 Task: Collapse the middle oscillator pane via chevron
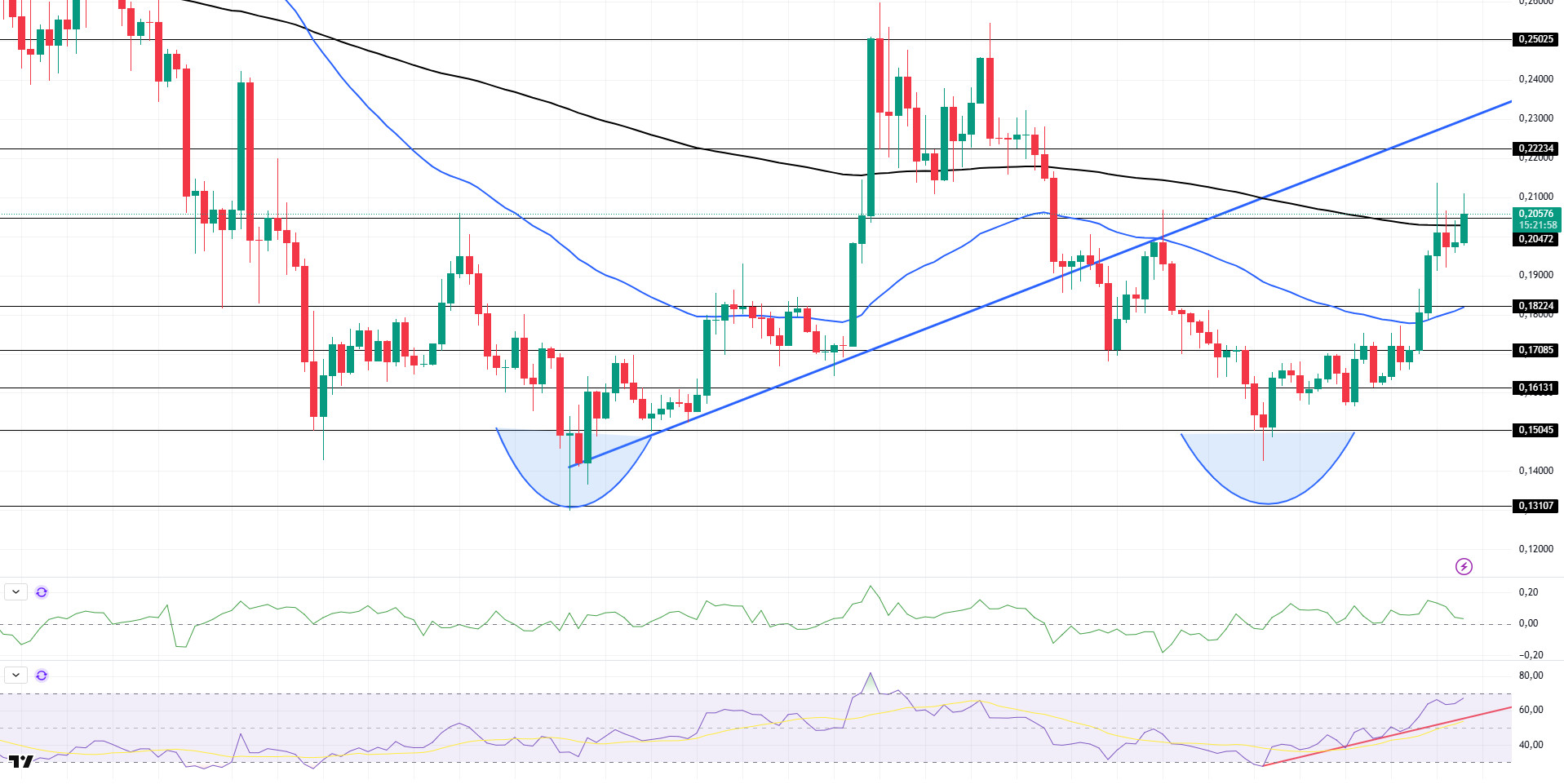[16, 592]
